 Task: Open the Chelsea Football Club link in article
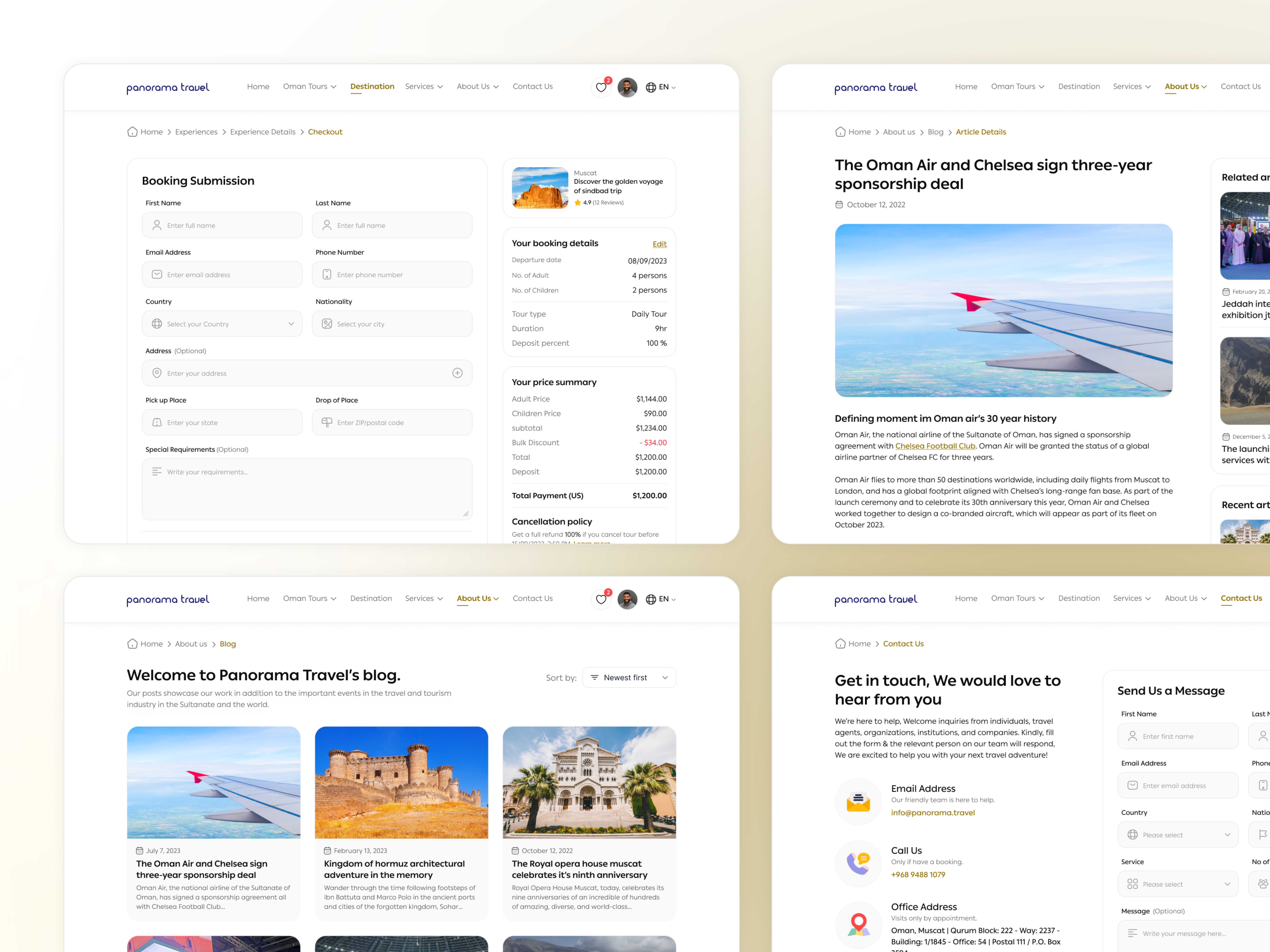[x=935, y=446]
